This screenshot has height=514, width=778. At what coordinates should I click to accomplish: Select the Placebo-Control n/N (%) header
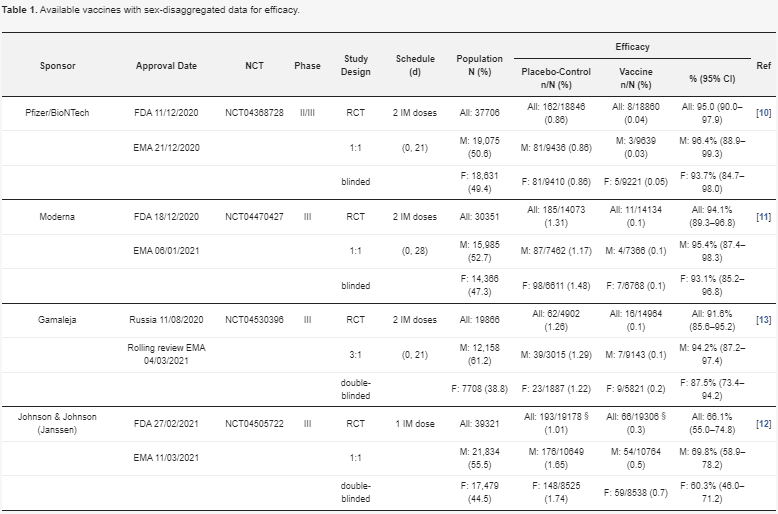tap(556, 78)
